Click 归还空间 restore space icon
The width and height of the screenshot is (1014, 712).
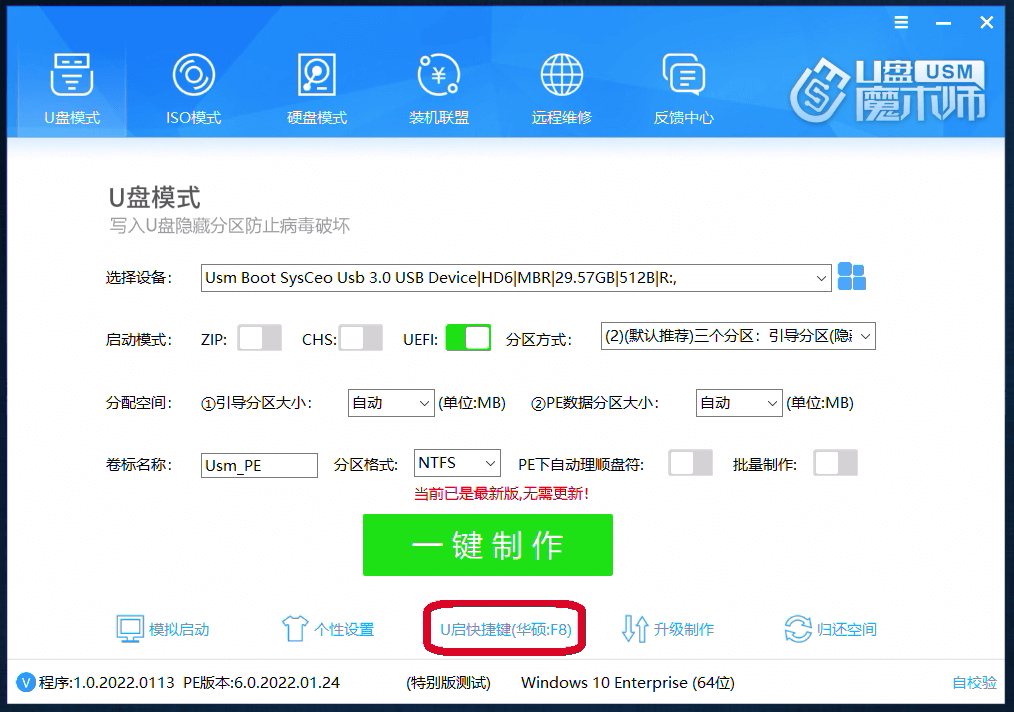coord(797,629)
